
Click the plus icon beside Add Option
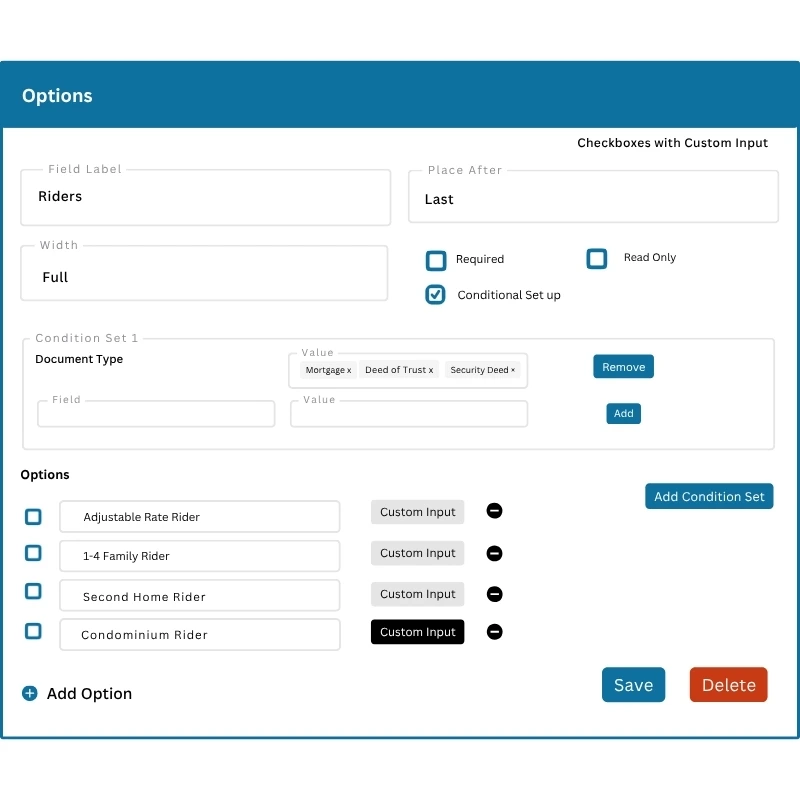pyautogui.click(x=29, y=693)
